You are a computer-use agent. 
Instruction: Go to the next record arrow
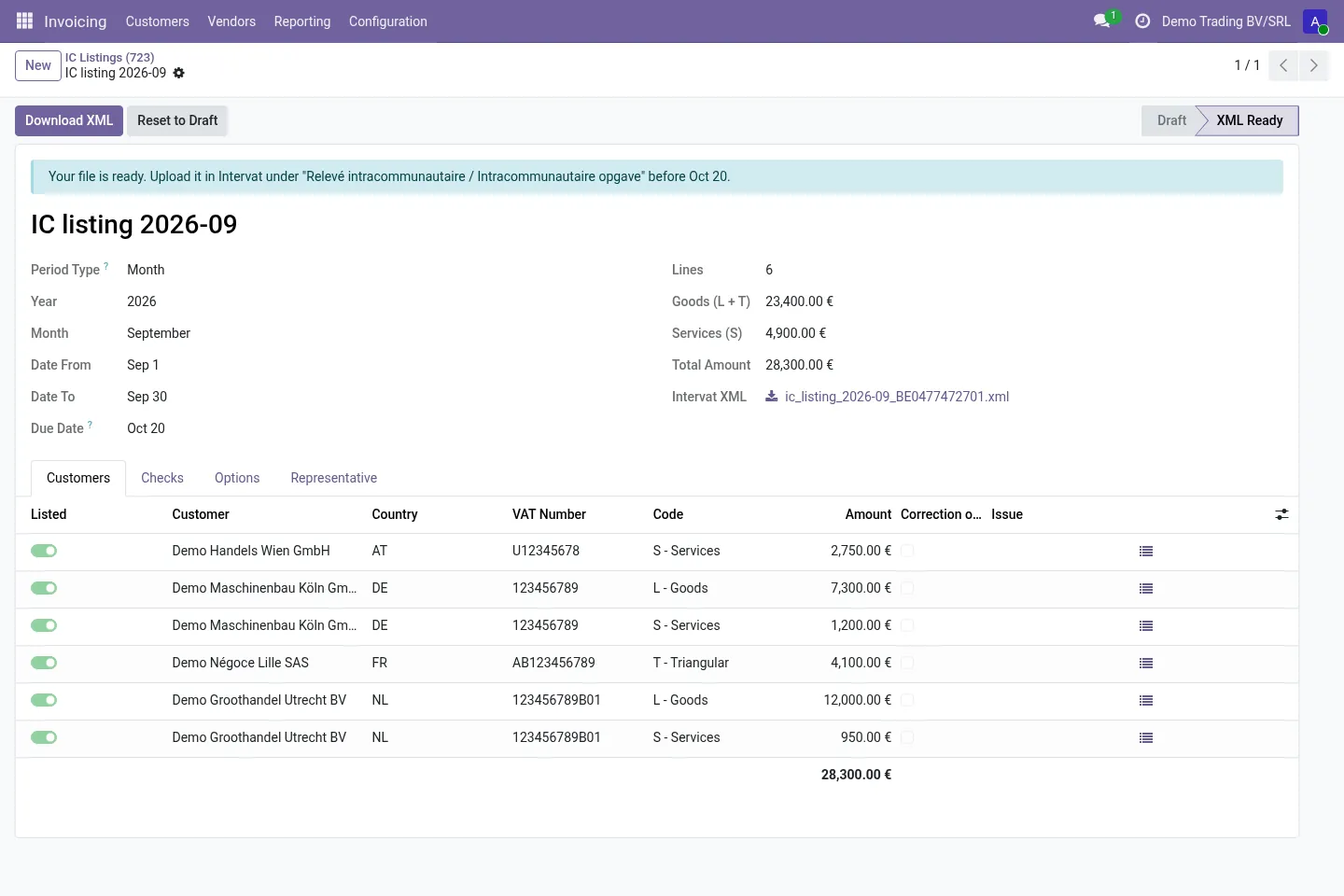click(1313, 65)
